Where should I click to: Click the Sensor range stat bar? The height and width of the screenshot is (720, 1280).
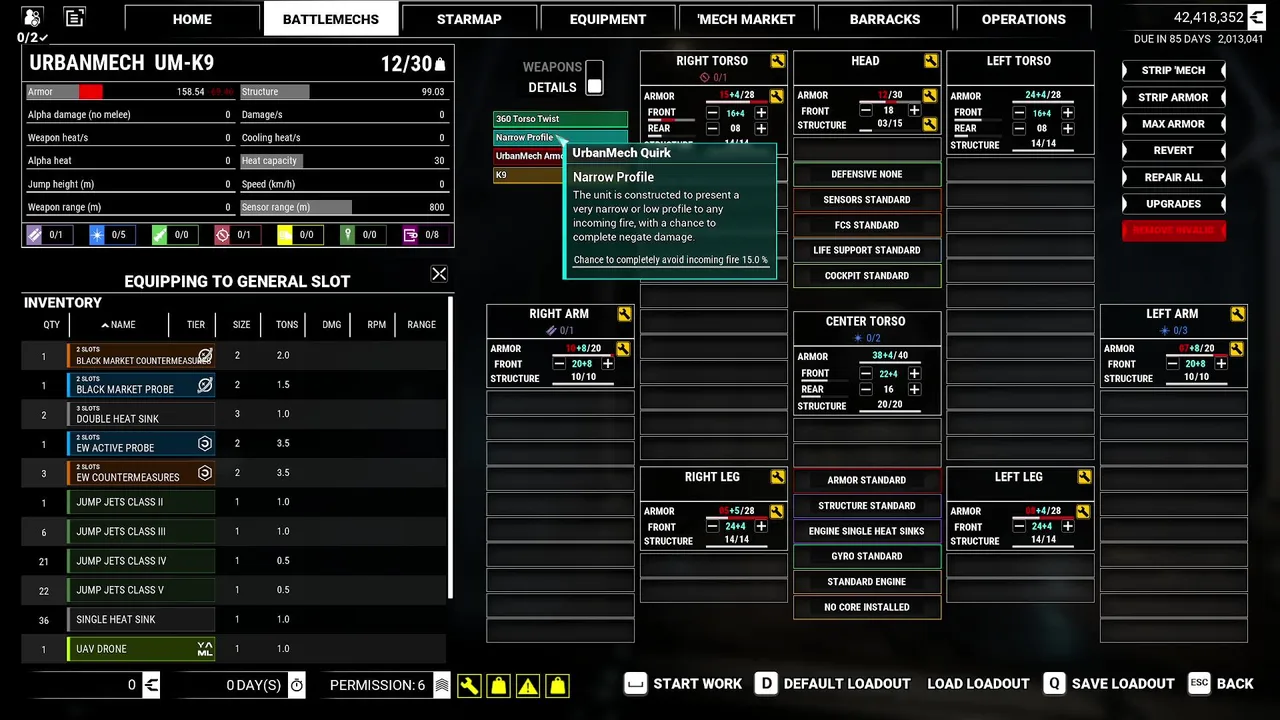coord(343,207)
